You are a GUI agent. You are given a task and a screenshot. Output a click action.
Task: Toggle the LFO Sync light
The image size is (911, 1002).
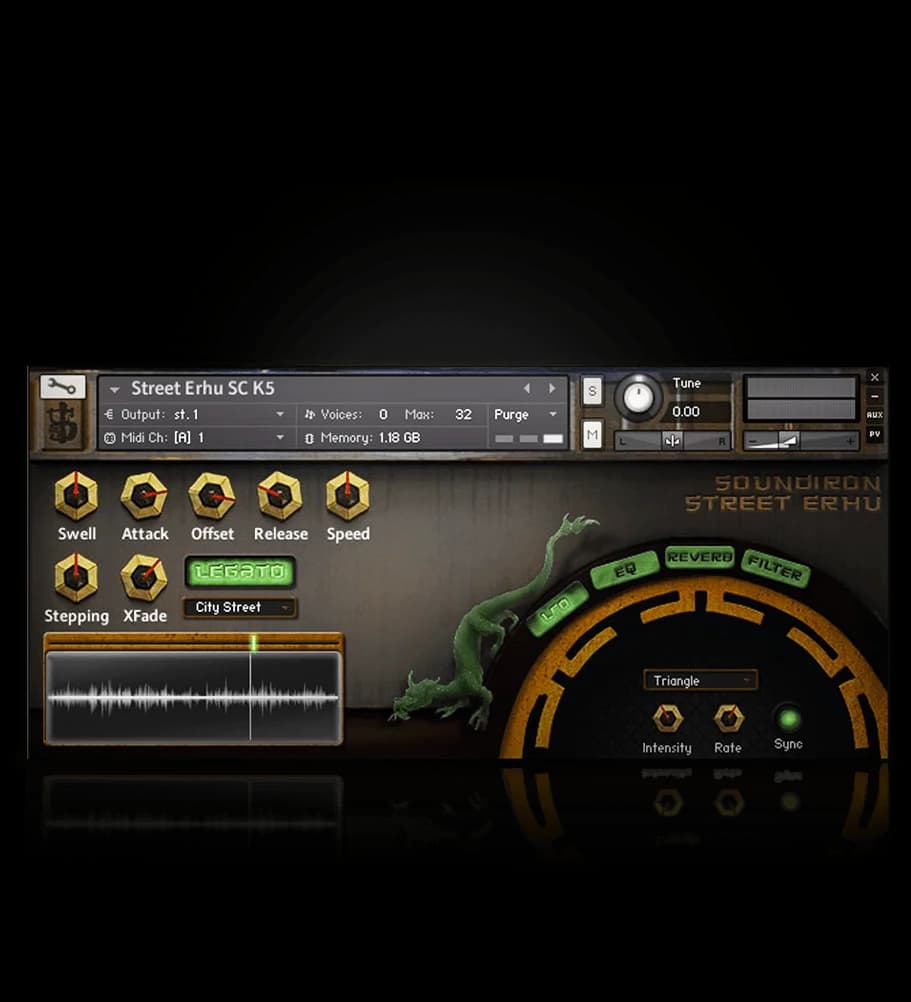788,718
